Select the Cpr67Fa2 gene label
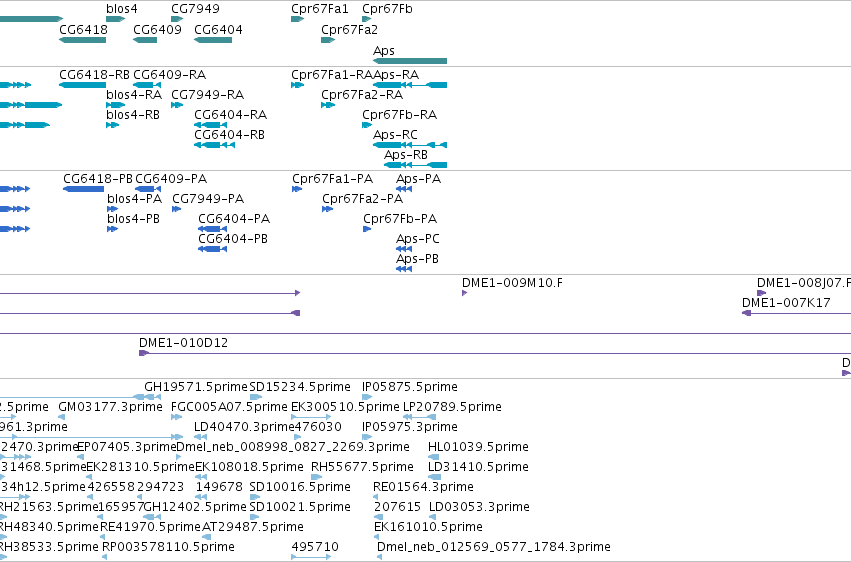Image resolution: width=851 pixels, height=562 pixels. 349,29
